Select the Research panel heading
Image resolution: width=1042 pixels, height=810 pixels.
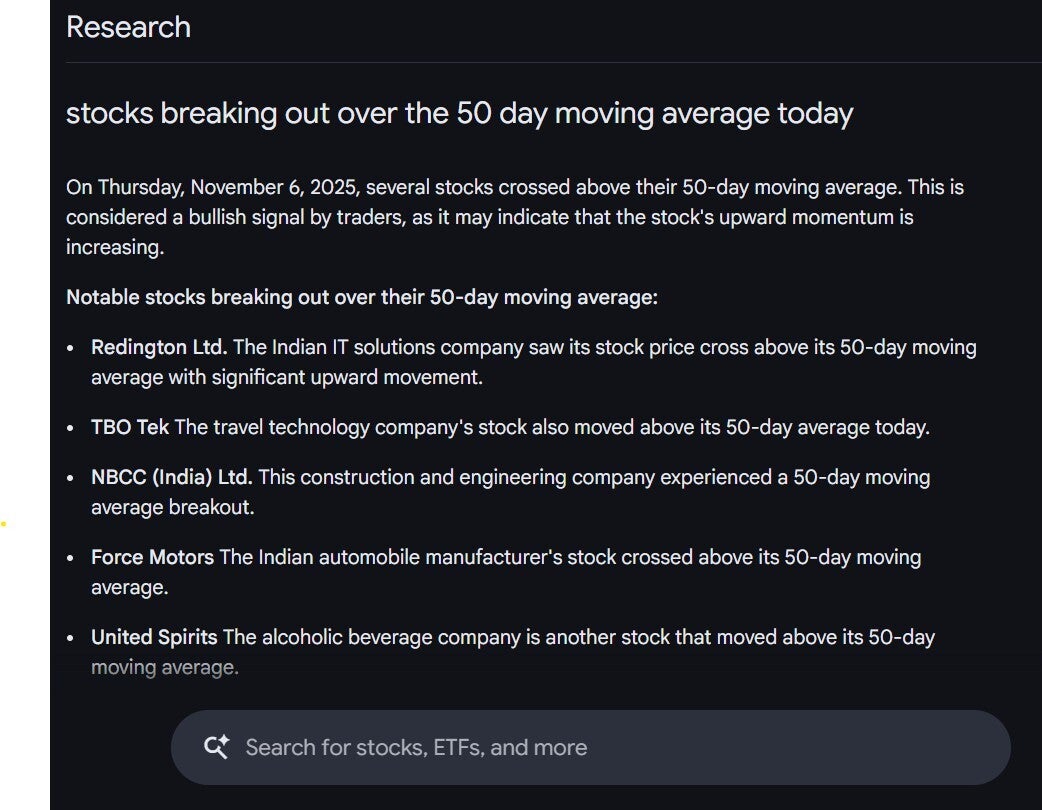pos(128,27)
